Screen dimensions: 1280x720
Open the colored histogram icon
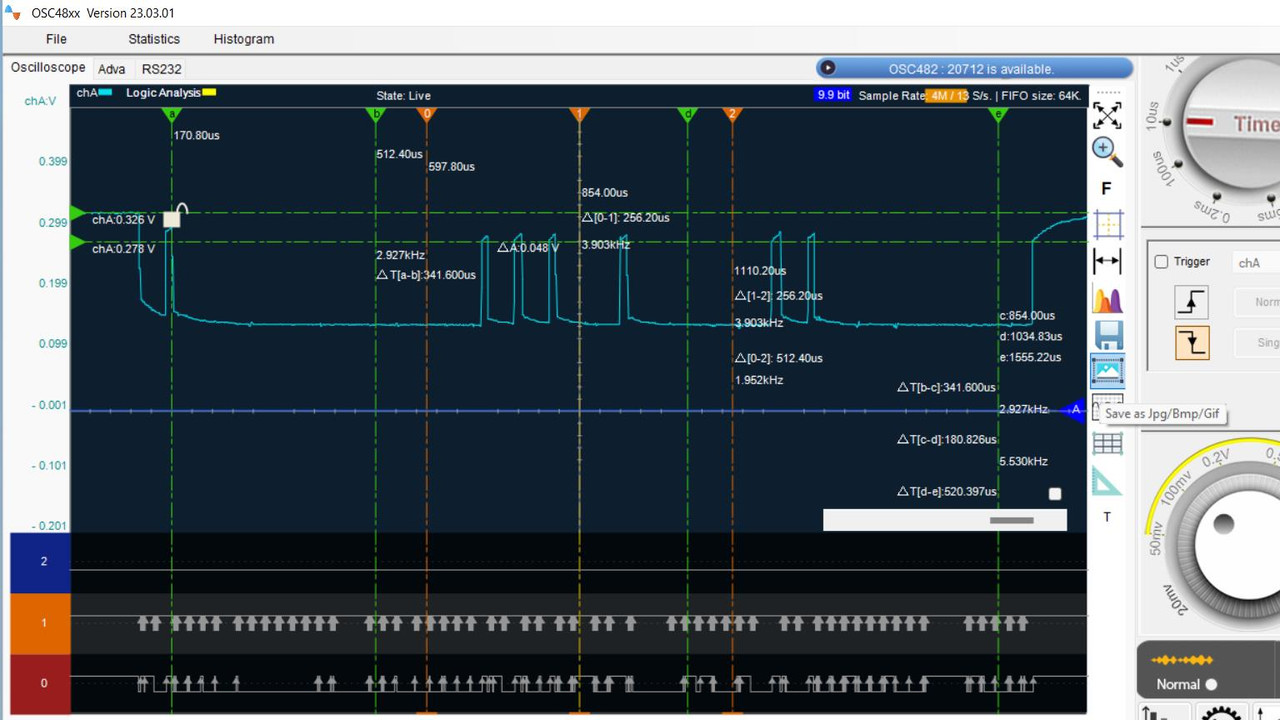pos(1107,299)
